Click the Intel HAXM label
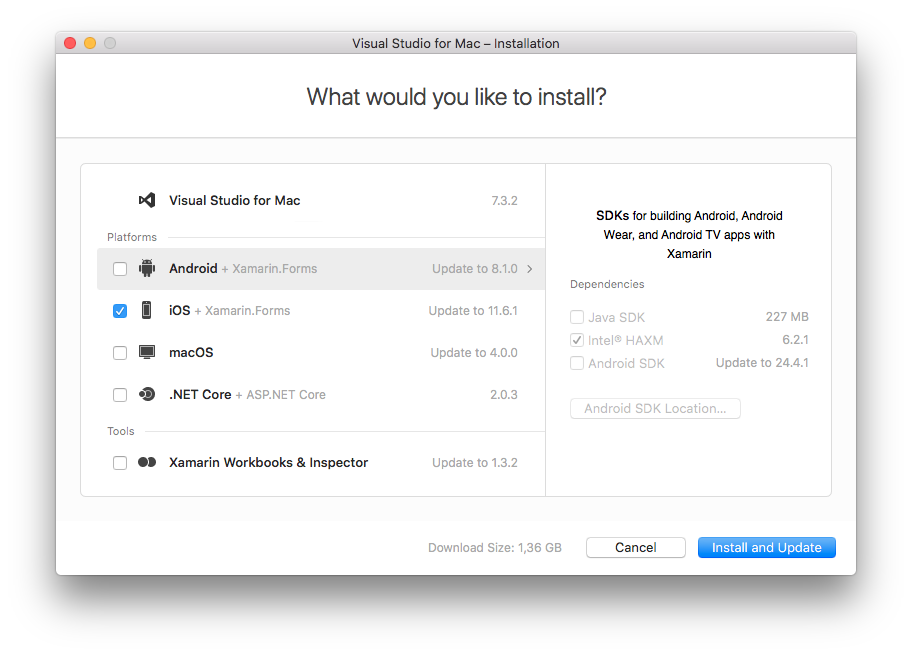This screenshot has width=912, height=655. (626, 340)
